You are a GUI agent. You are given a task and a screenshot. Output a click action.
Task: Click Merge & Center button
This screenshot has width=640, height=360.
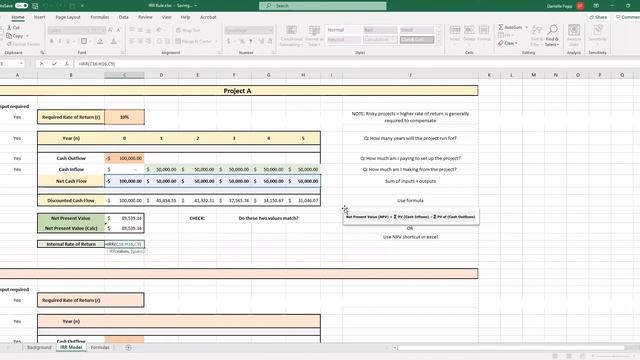click(193, 41)
